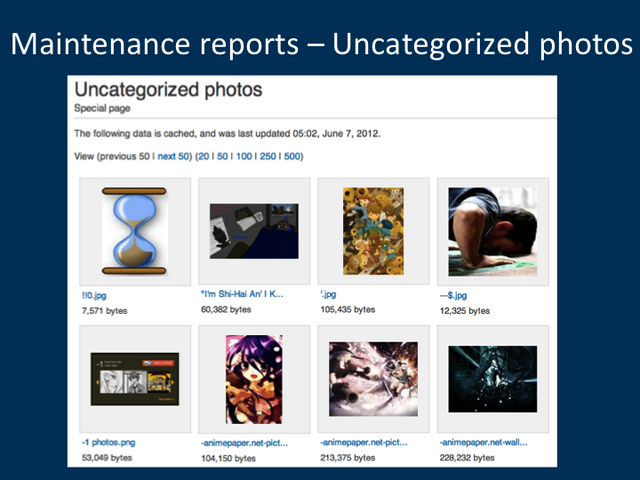640x480 pixels.
Task: Show 500 results per page
Action: coord(292,156)
